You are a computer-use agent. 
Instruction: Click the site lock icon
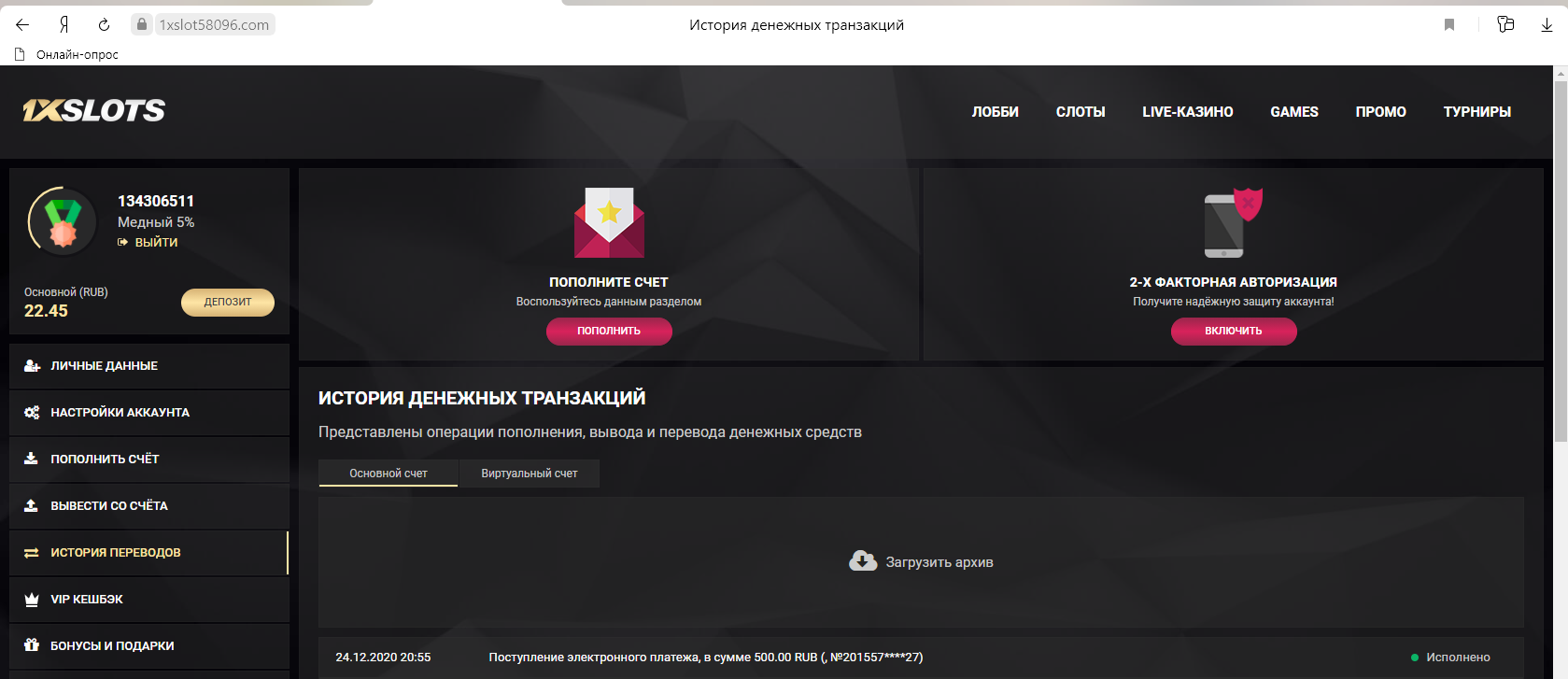[142, 24]
